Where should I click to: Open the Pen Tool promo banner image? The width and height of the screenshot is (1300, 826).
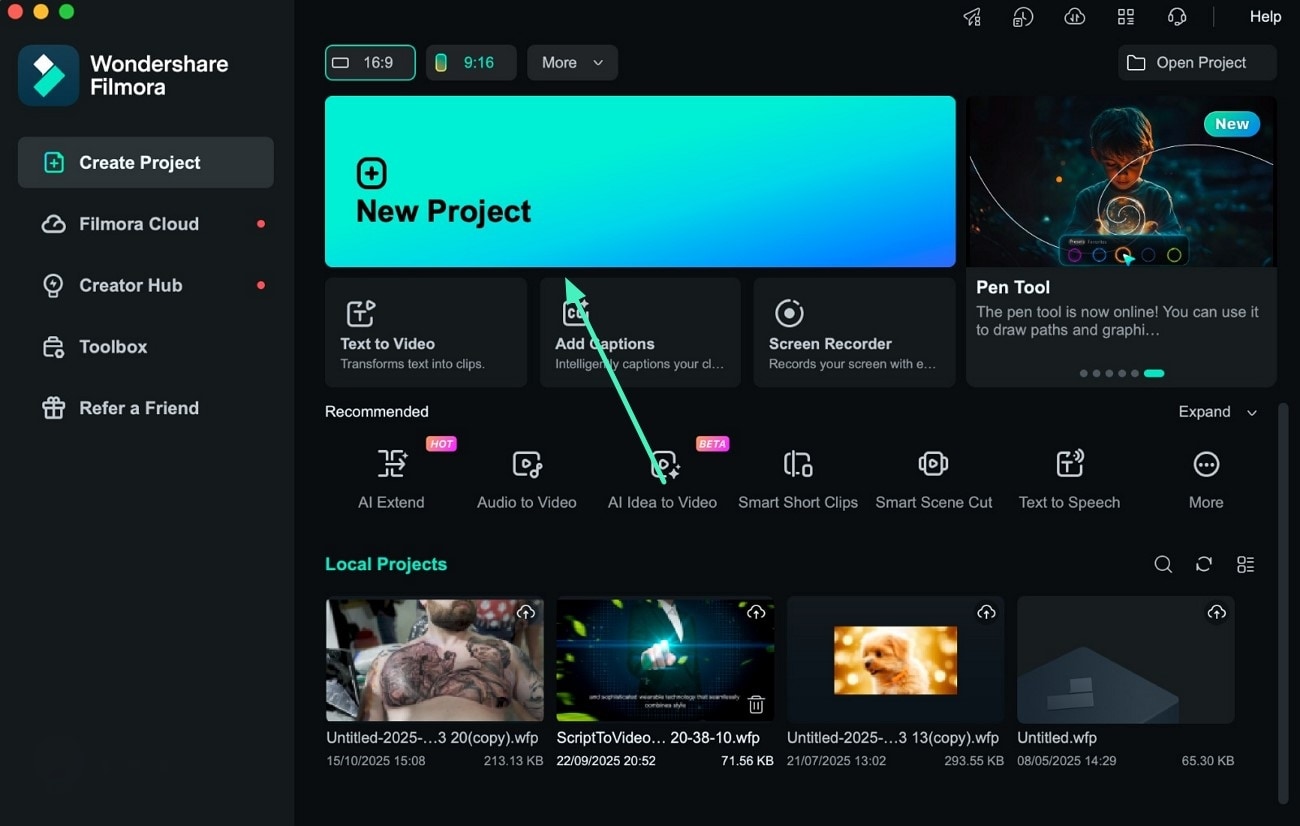tap(1121, 181)
